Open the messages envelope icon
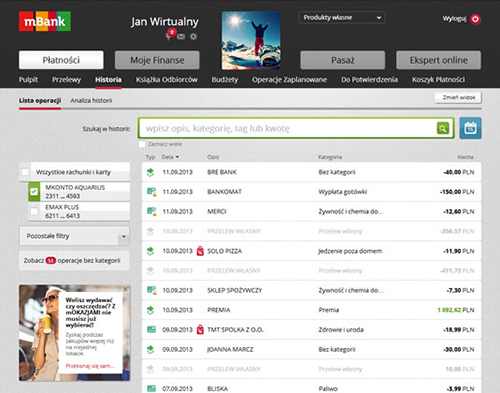500x393 pixels. tap(181, 37)
